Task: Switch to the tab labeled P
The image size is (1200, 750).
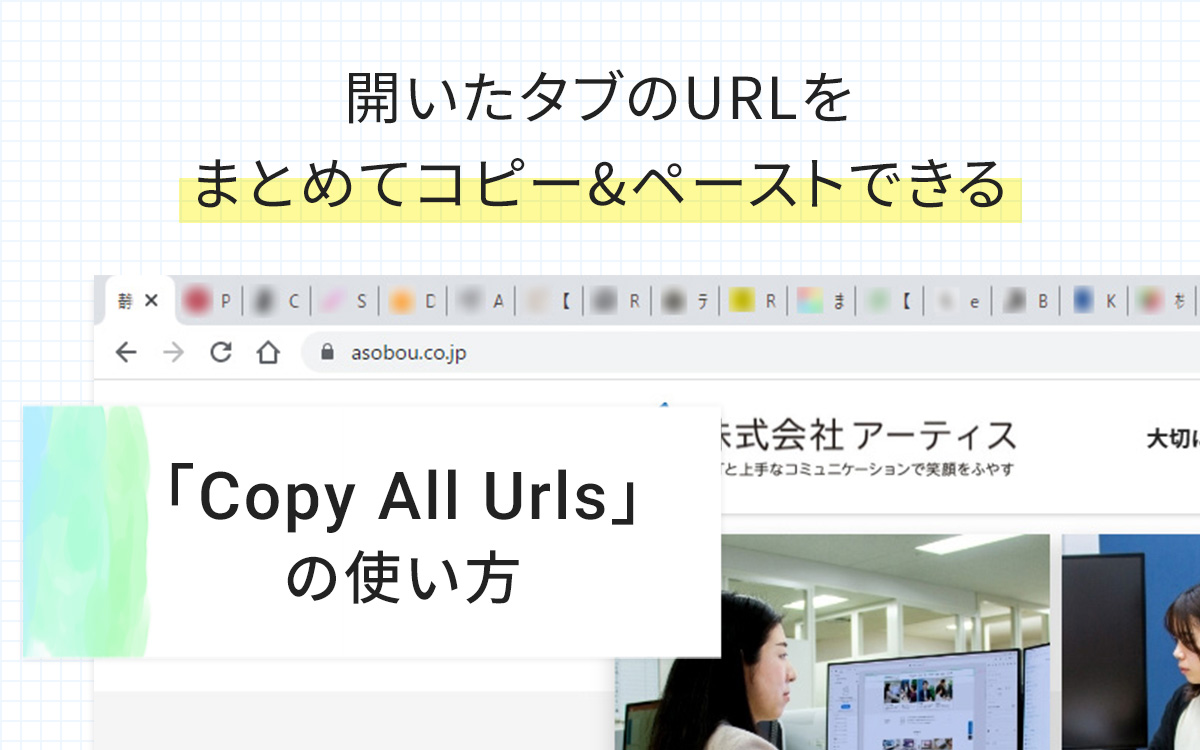Action: (209, 300)
